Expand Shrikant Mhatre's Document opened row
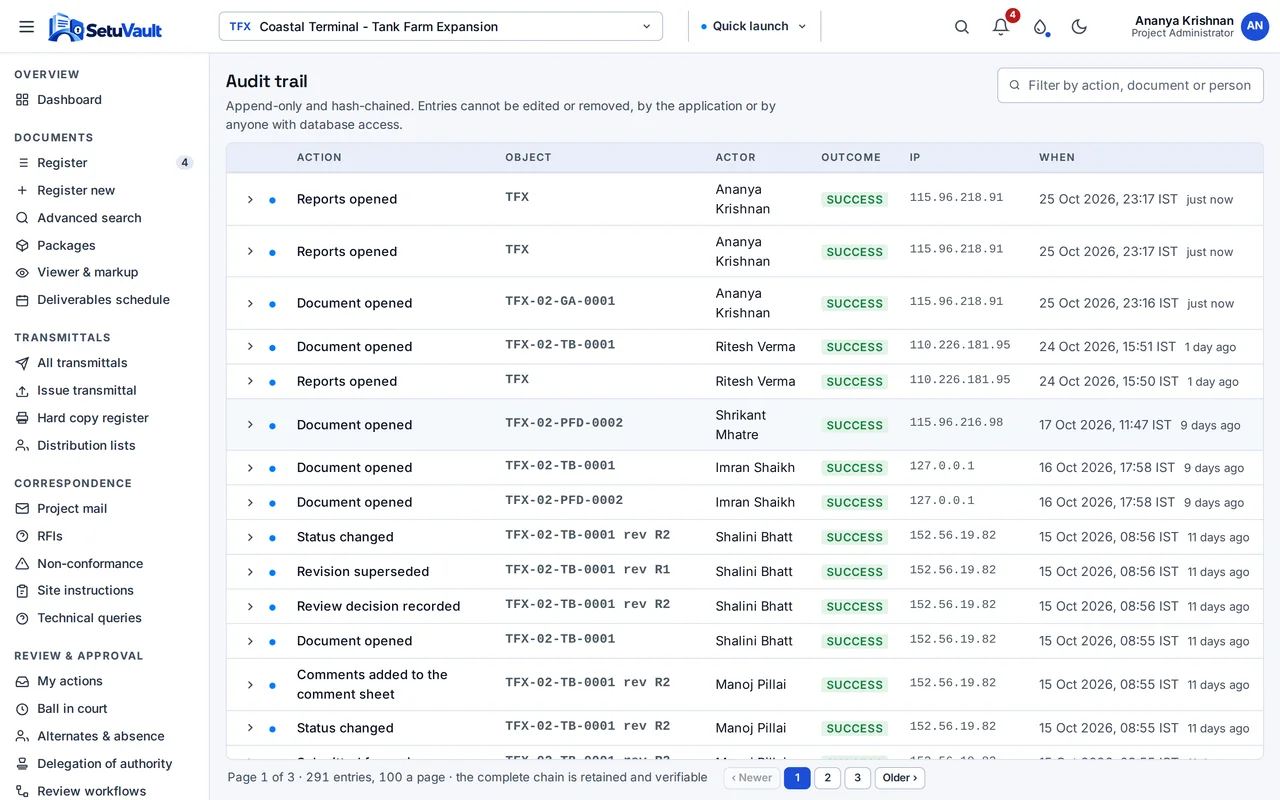The width and height of the screenshot is (1280, 800). point(250,425)
